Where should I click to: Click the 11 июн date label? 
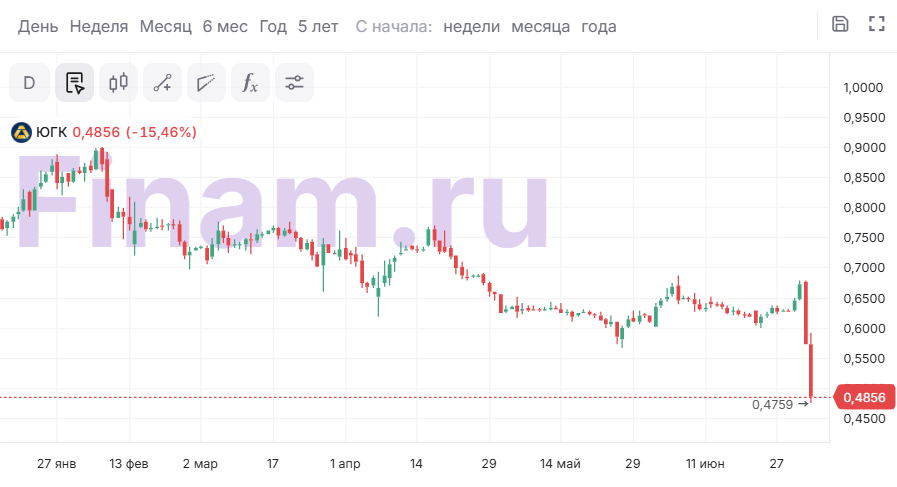(705, 464)
